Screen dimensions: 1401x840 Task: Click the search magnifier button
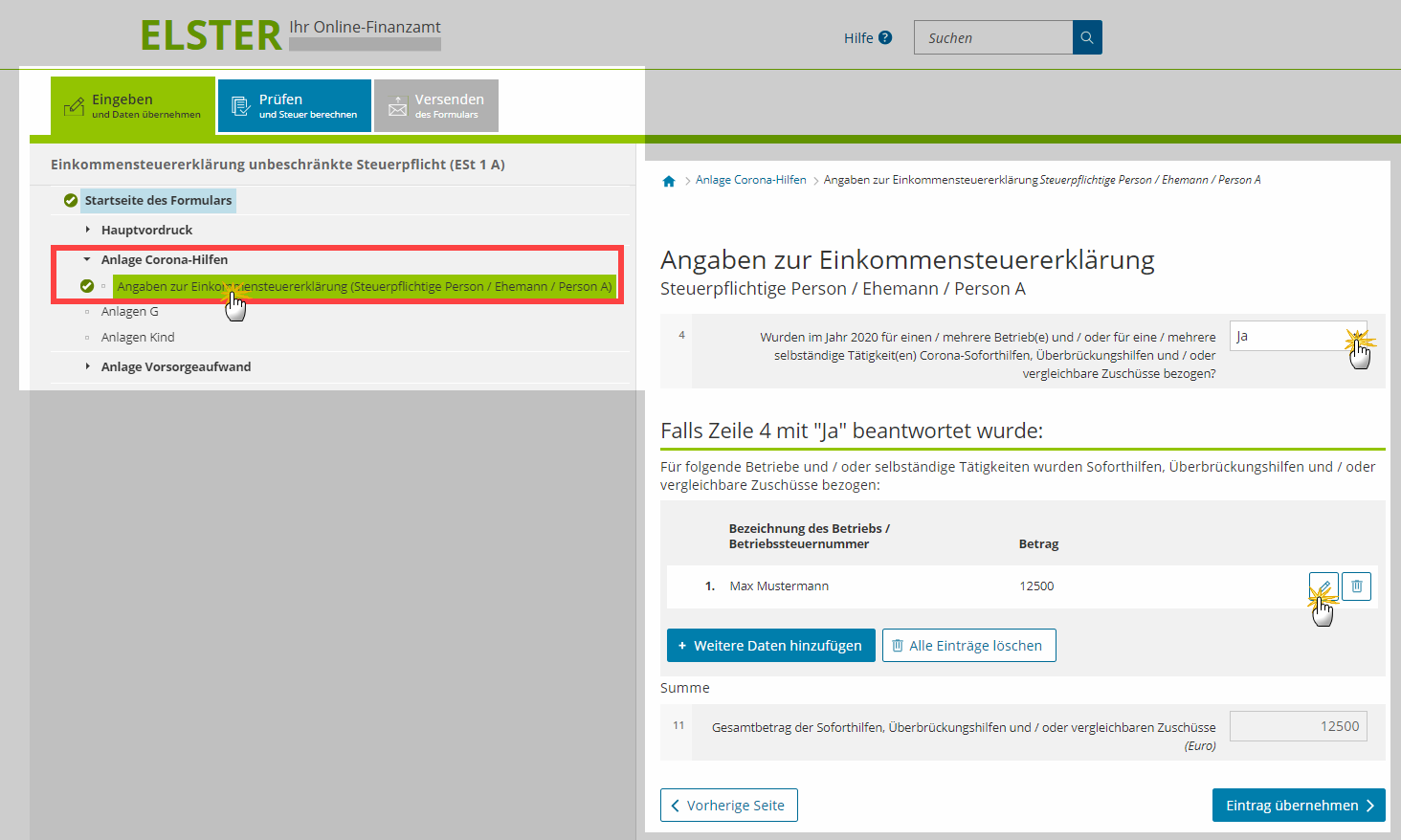1087,37
